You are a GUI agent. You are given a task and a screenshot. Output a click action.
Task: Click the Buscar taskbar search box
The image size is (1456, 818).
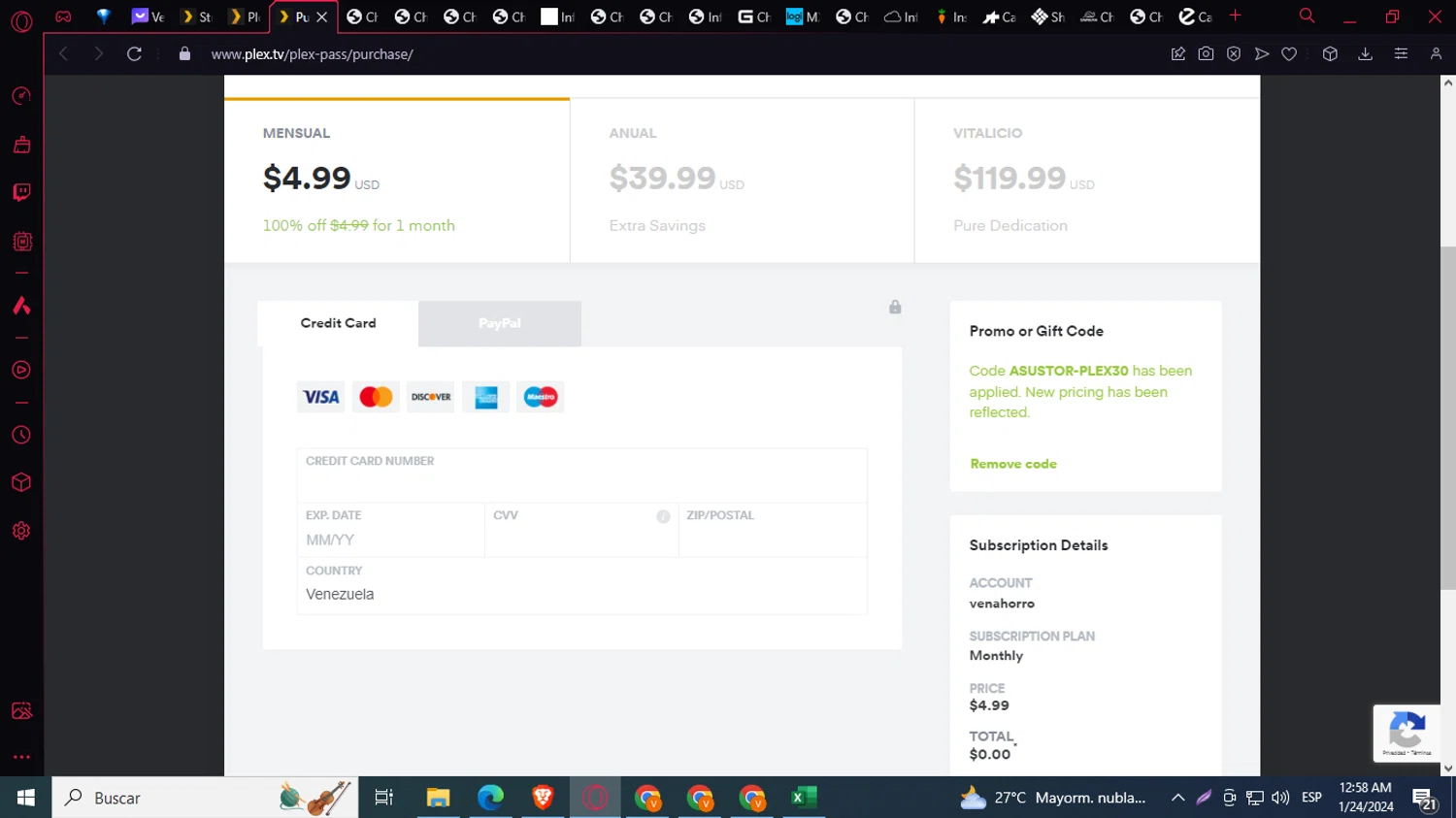[x=205, y=798]
